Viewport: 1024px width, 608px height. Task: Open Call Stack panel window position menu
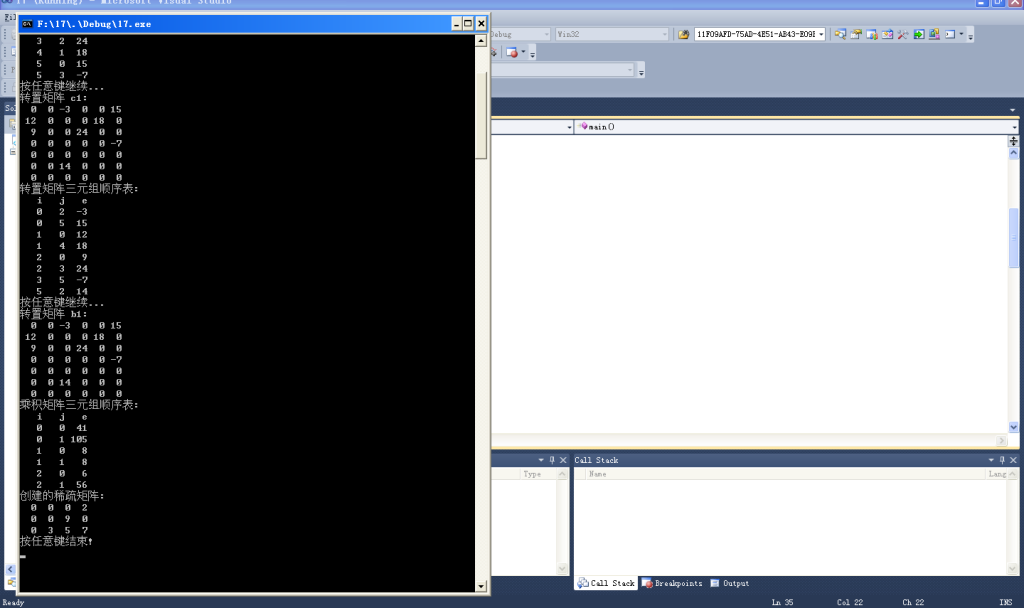click(991, 460)
